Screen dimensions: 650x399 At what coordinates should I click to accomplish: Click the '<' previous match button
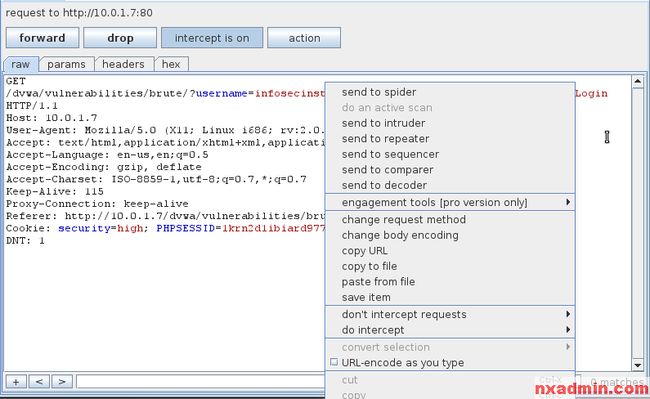(x=39, y=382)
